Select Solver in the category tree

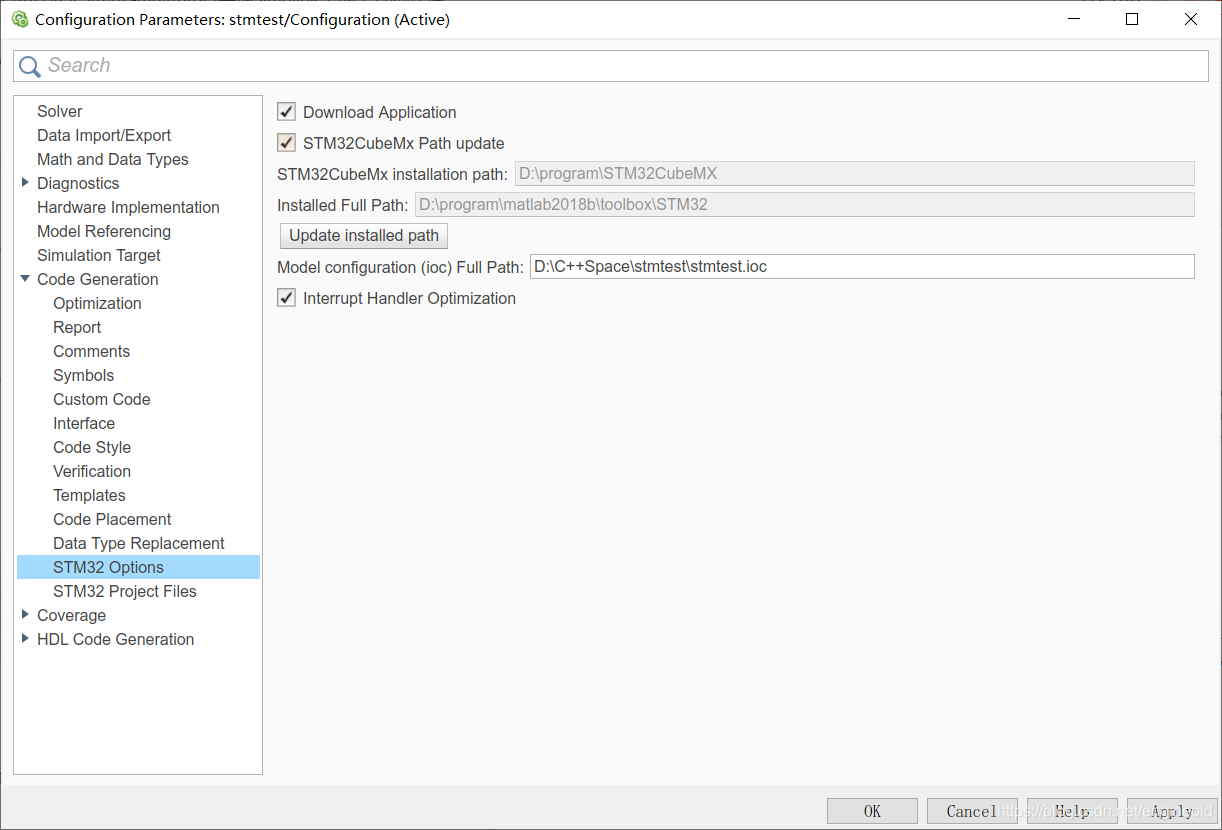point(60,111)
